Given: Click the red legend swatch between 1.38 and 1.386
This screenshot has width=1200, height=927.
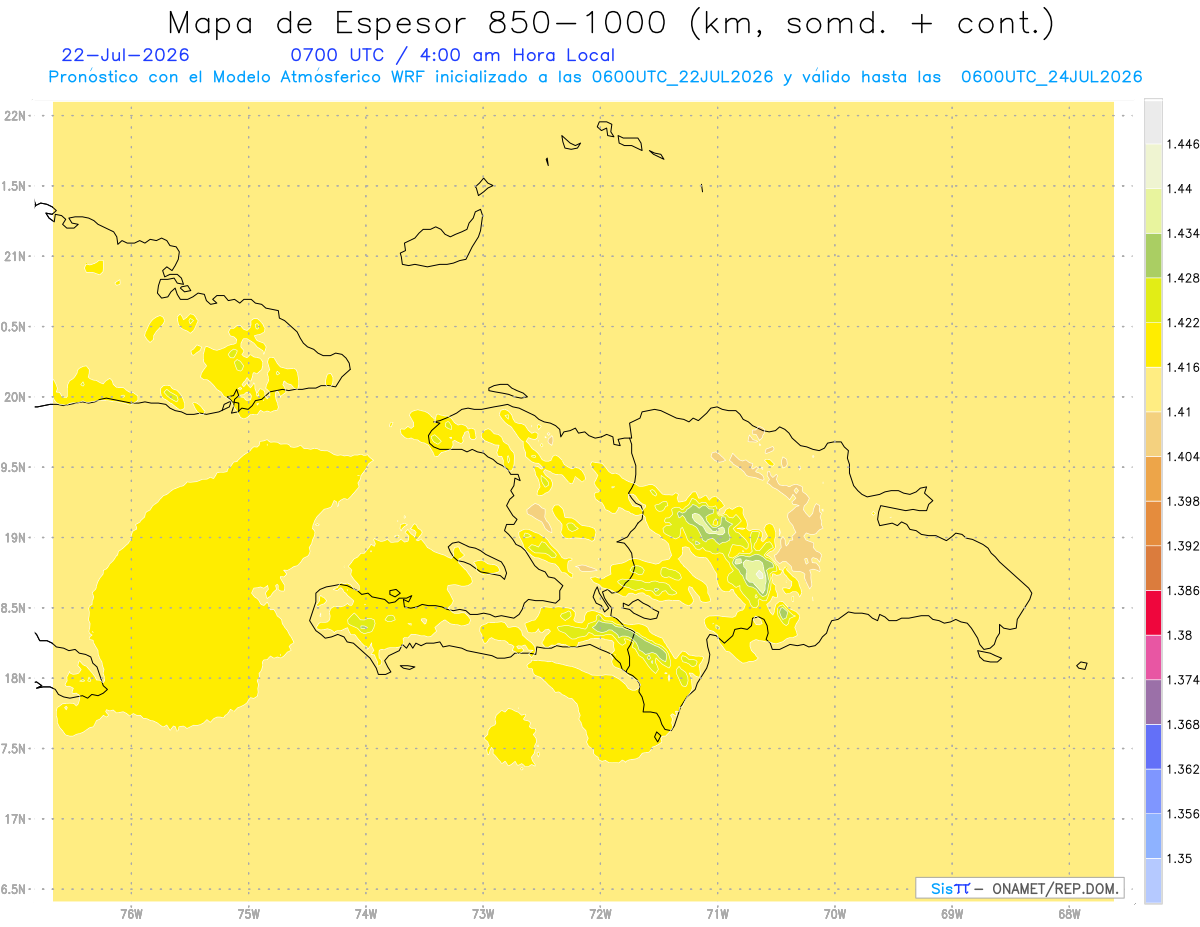Looking at the screenshot, I should tap(1153, 612).
